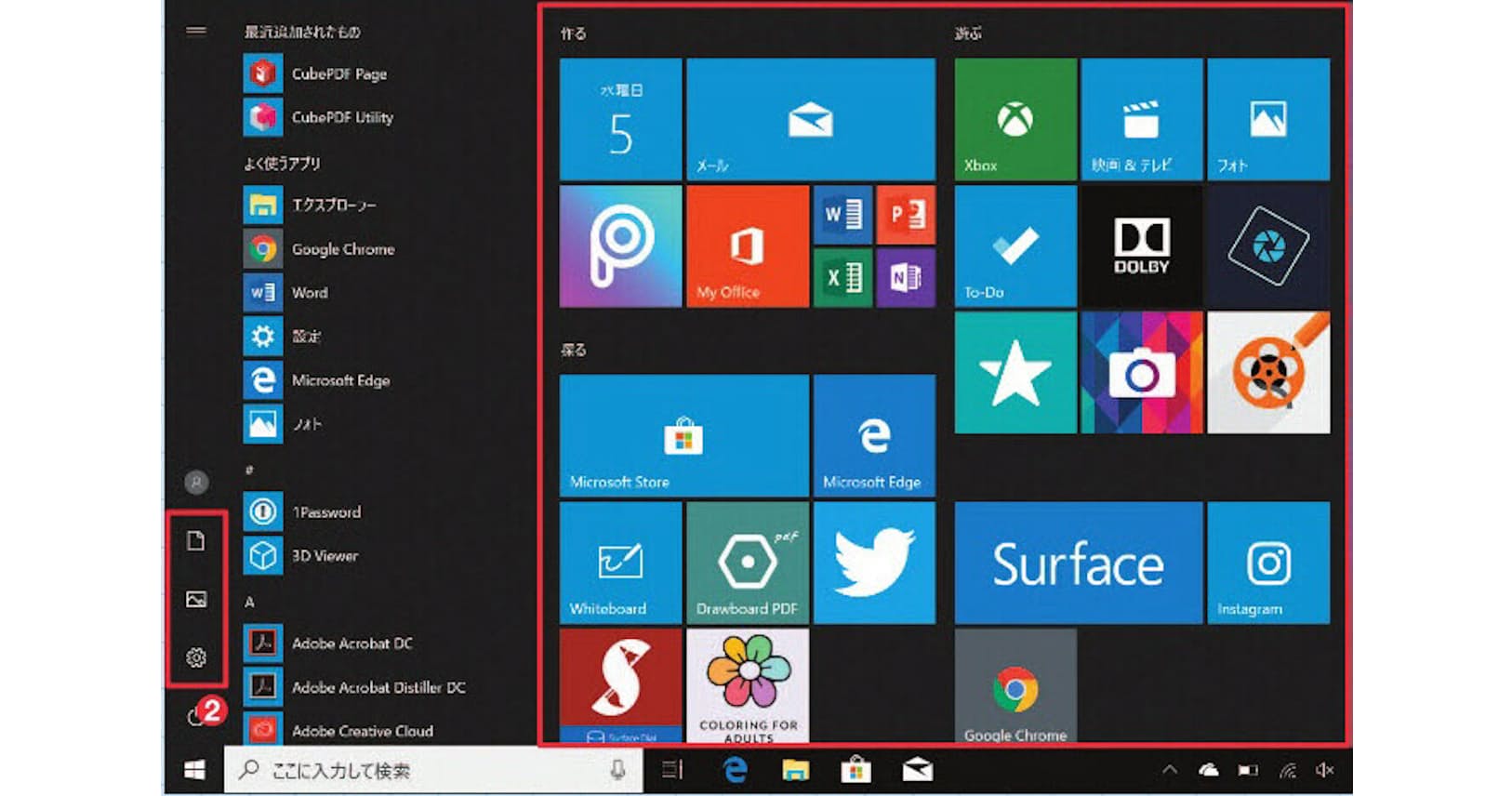Open the To-Do tile
Screen dimensions: 1512x796
1015,245
